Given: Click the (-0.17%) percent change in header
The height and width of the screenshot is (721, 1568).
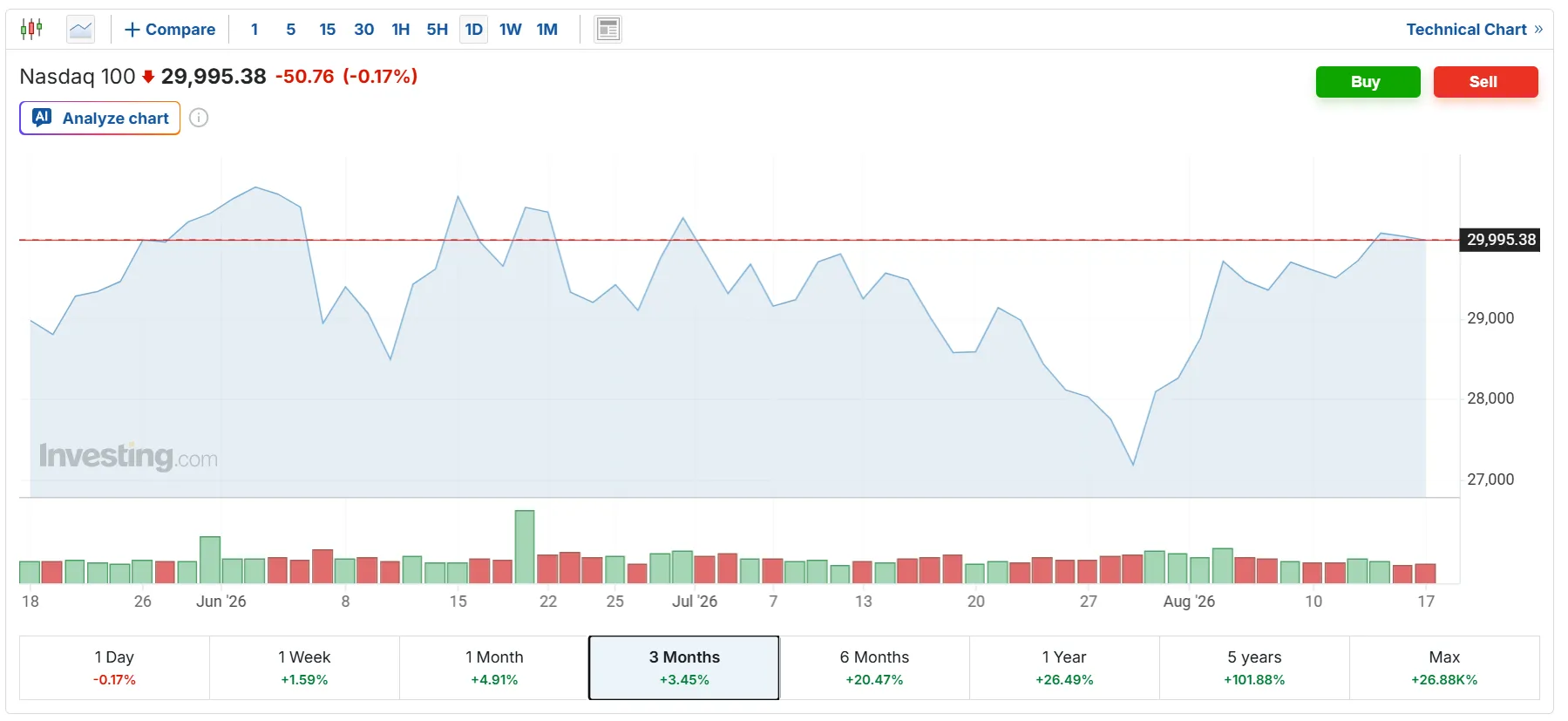Looking at the screenshot, I should [380, 77].
